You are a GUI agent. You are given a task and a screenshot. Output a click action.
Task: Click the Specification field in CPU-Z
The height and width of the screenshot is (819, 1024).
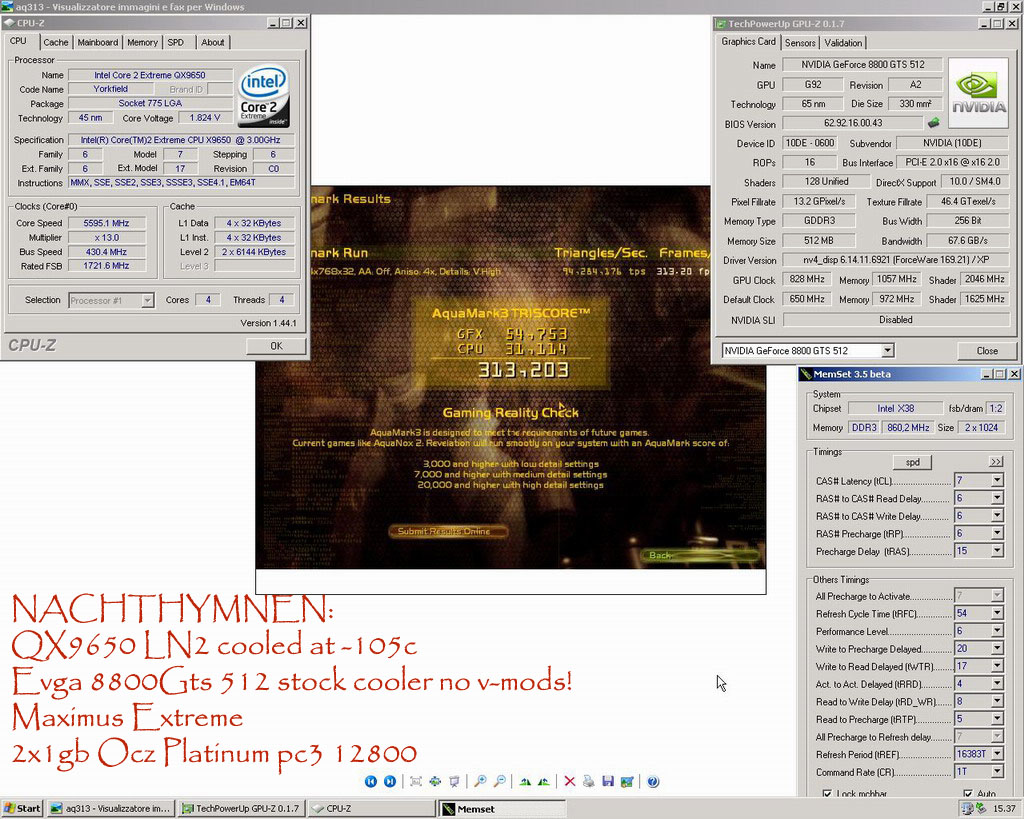[x=181, y=140]
